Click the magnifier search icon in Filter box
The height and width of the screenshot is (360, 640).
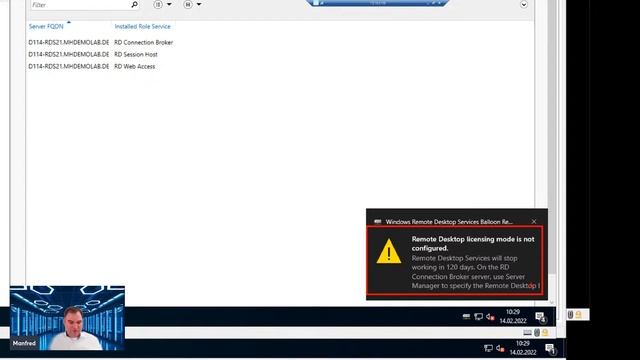134,4
